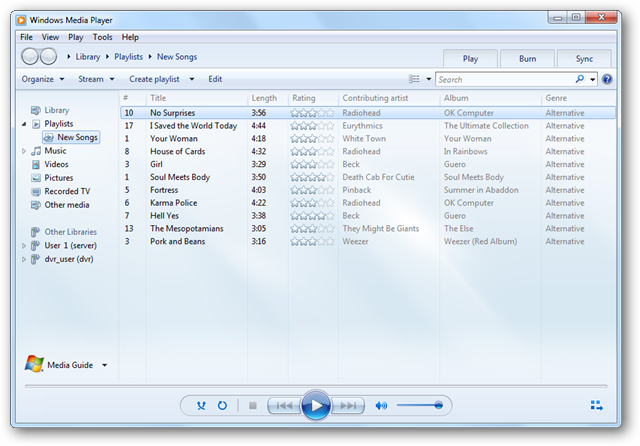The width and height of the screenshot is (640, 446).
Task: Turn on shuffle mode
Action: 201,406
